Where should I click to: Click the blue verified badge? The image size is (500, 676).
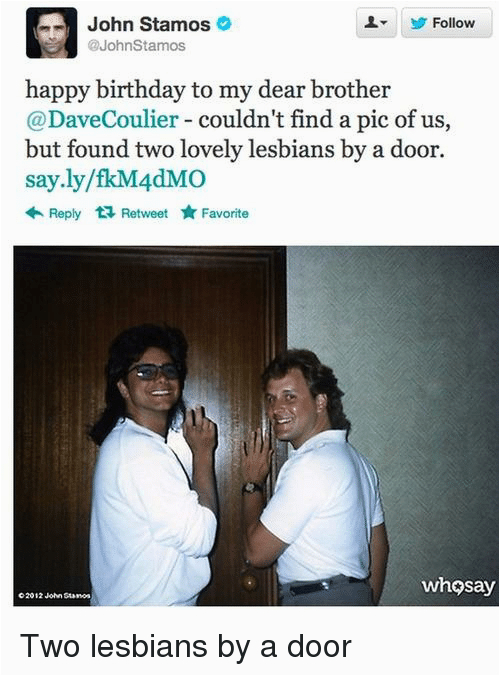224,25
